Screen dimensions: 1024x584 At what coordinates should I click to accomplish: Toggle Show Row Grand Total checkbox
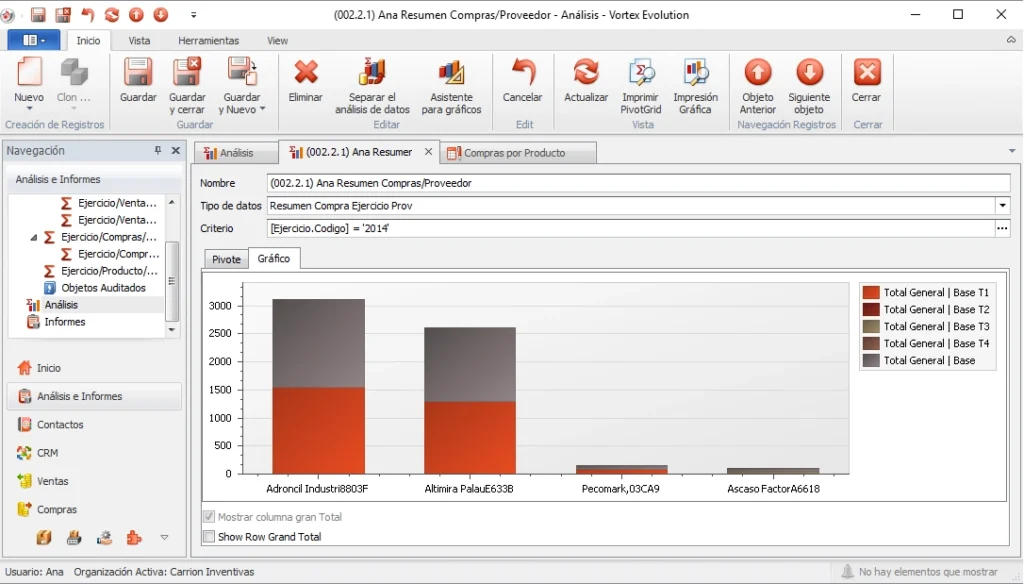click(209, 537)
